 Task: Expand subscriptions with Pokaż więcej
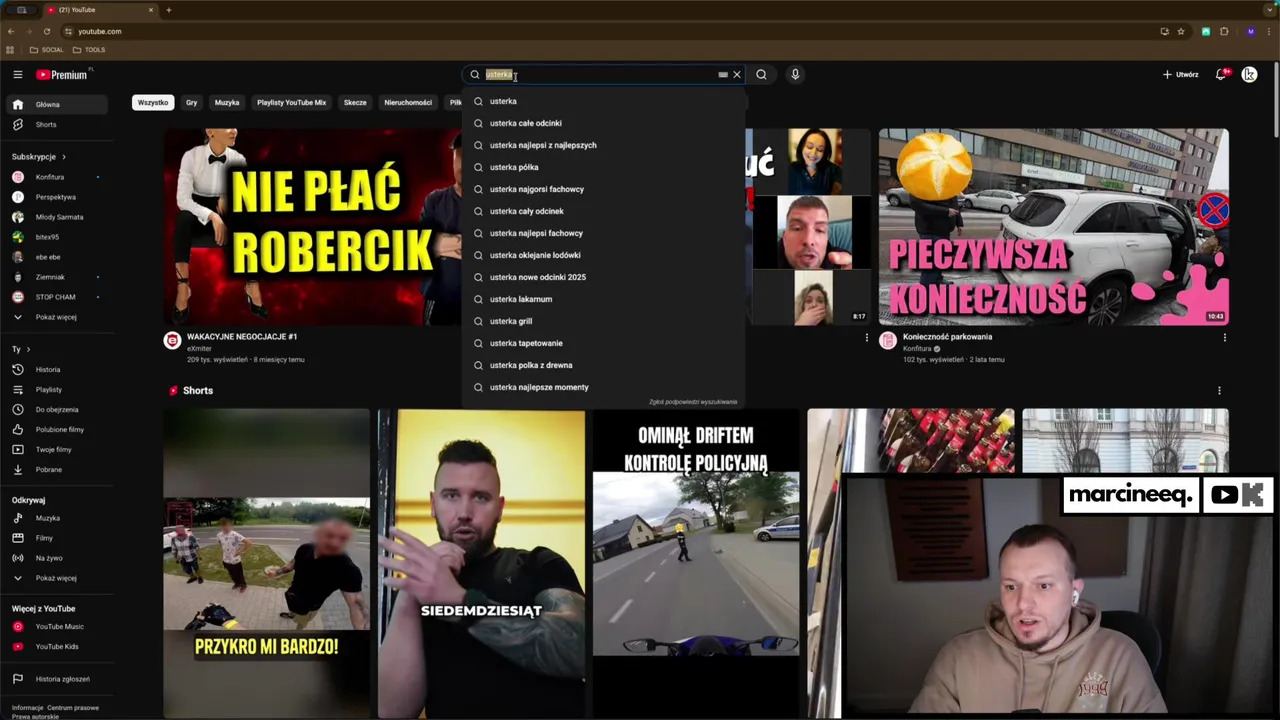[59, 317]
